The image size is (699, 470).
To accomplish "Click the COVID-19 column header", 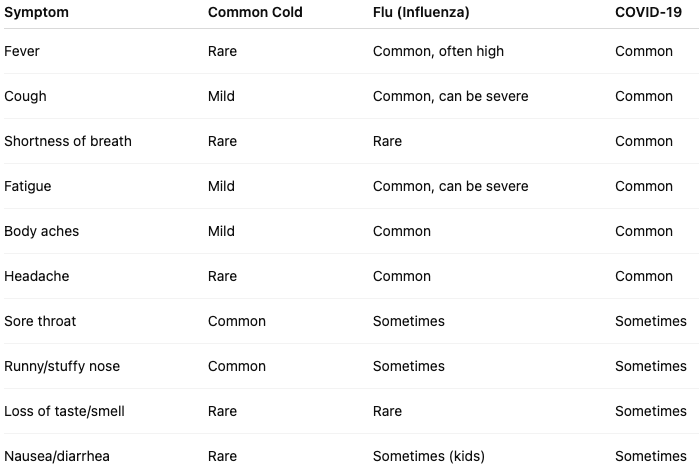I will coord(648,12).
